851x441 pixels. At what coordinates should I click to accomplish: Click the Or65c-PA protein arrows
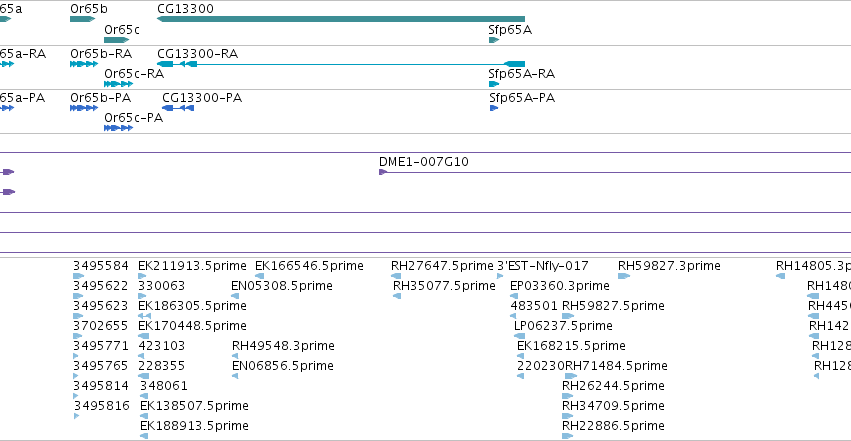[x=118, y=128]
